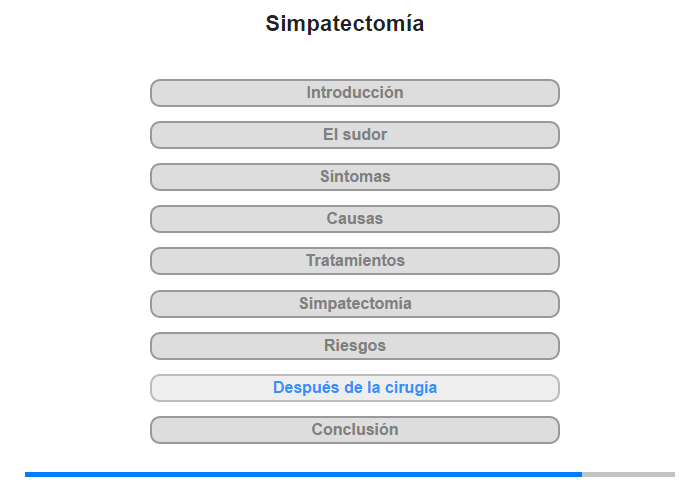Select the Simpatectomía menu button
Image resolution: width=700 pixels, height=480 pixels.
pyautogui.click(x=354, y=304)
